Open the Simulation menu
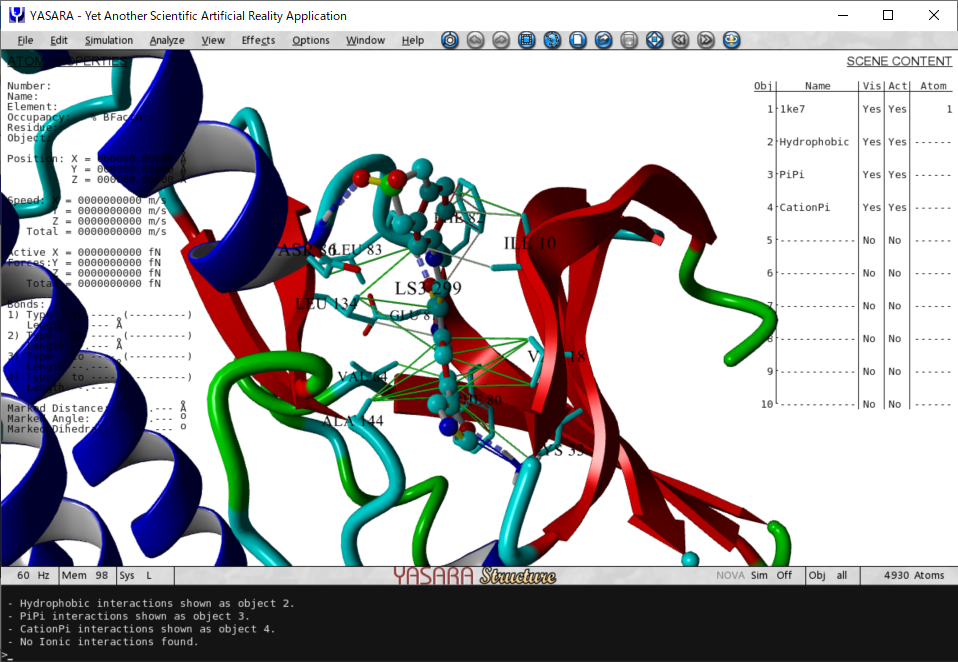The image size is (958, 662). point(108,40)
